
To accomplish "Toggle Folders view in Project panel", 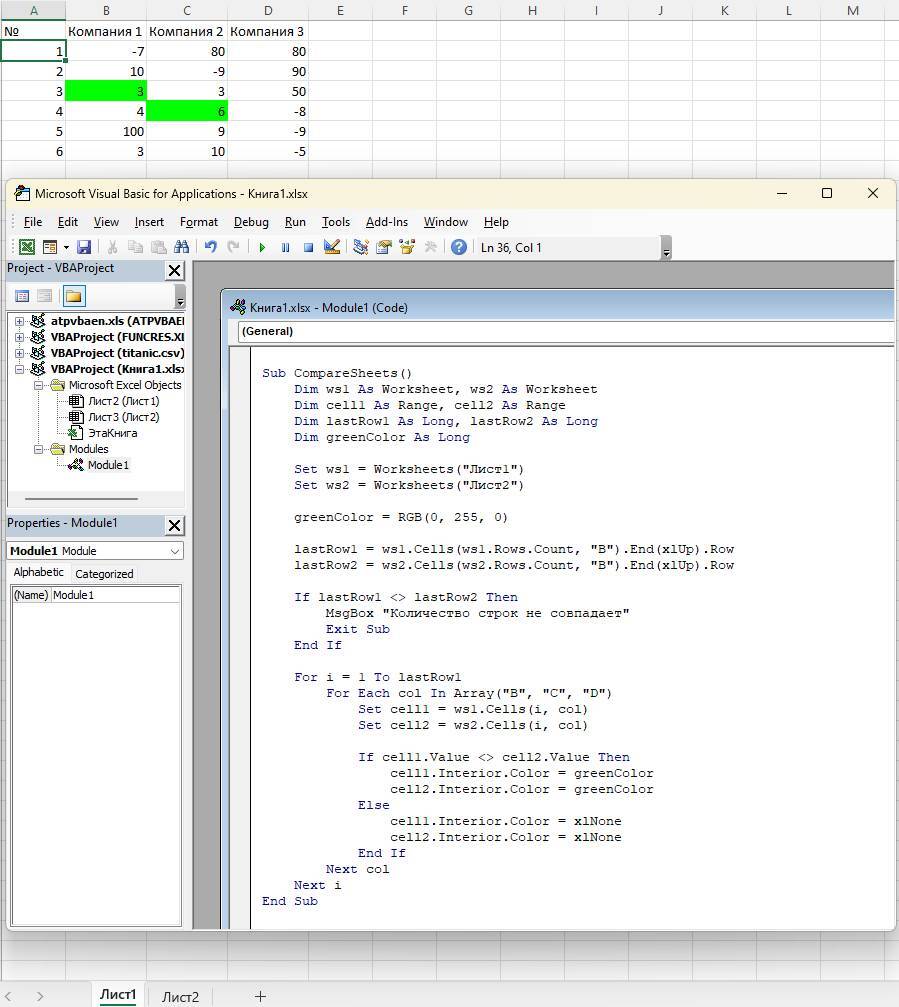I will pyautogui.click(x=74, y=296).
